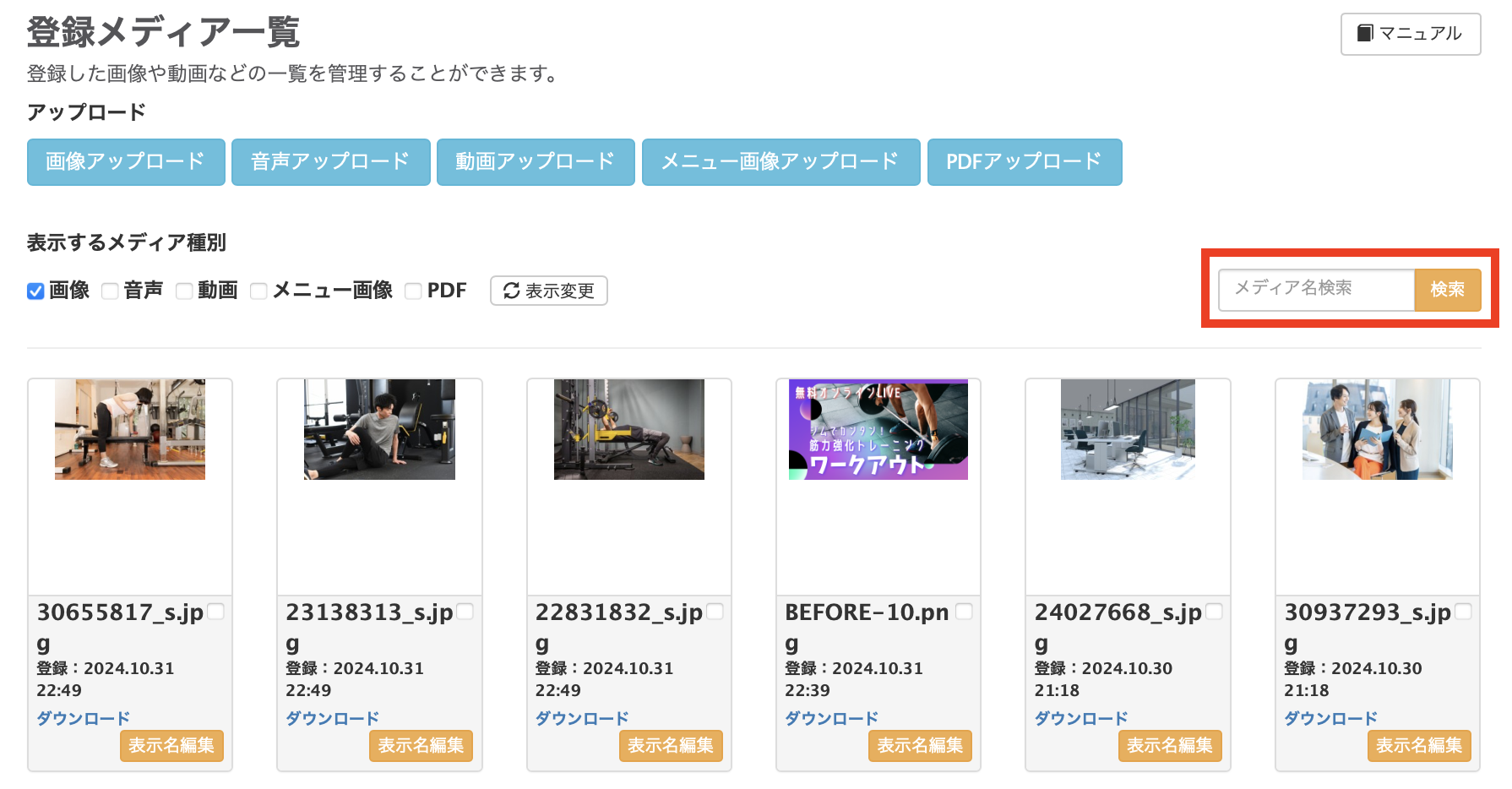This screenshot has width=1512, height=789.
Task: Enable the メニュー画像 checkbox
Action: [x=258, y=291]
